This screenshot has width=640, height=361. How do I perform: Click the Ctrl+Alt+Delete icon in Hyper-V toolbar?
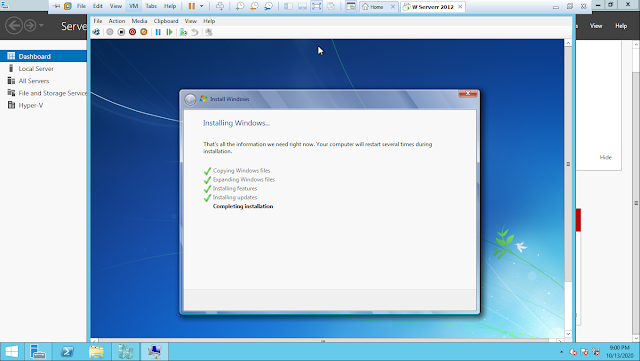tap(96, 32)
